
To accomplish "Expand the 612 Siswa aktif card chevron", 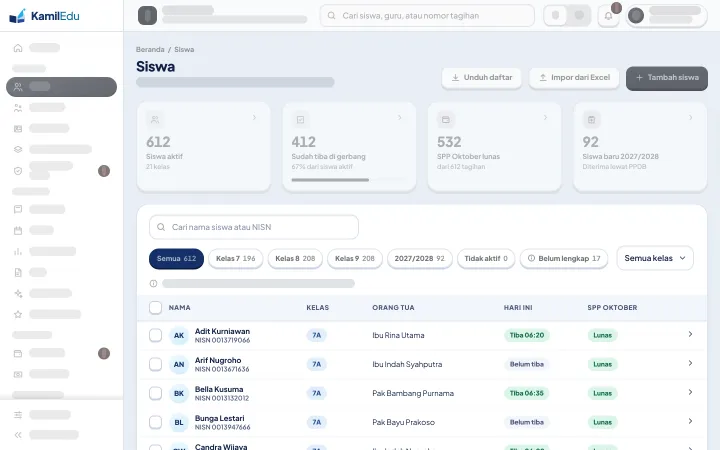I will coord(254,118).
